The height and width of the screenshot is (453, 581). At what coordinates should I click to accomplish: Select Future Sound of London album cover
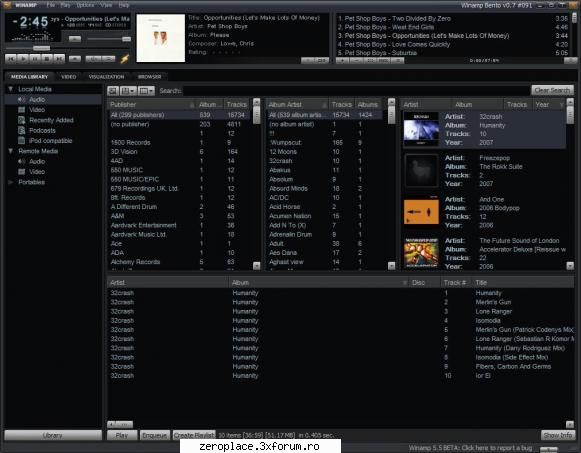421,253
